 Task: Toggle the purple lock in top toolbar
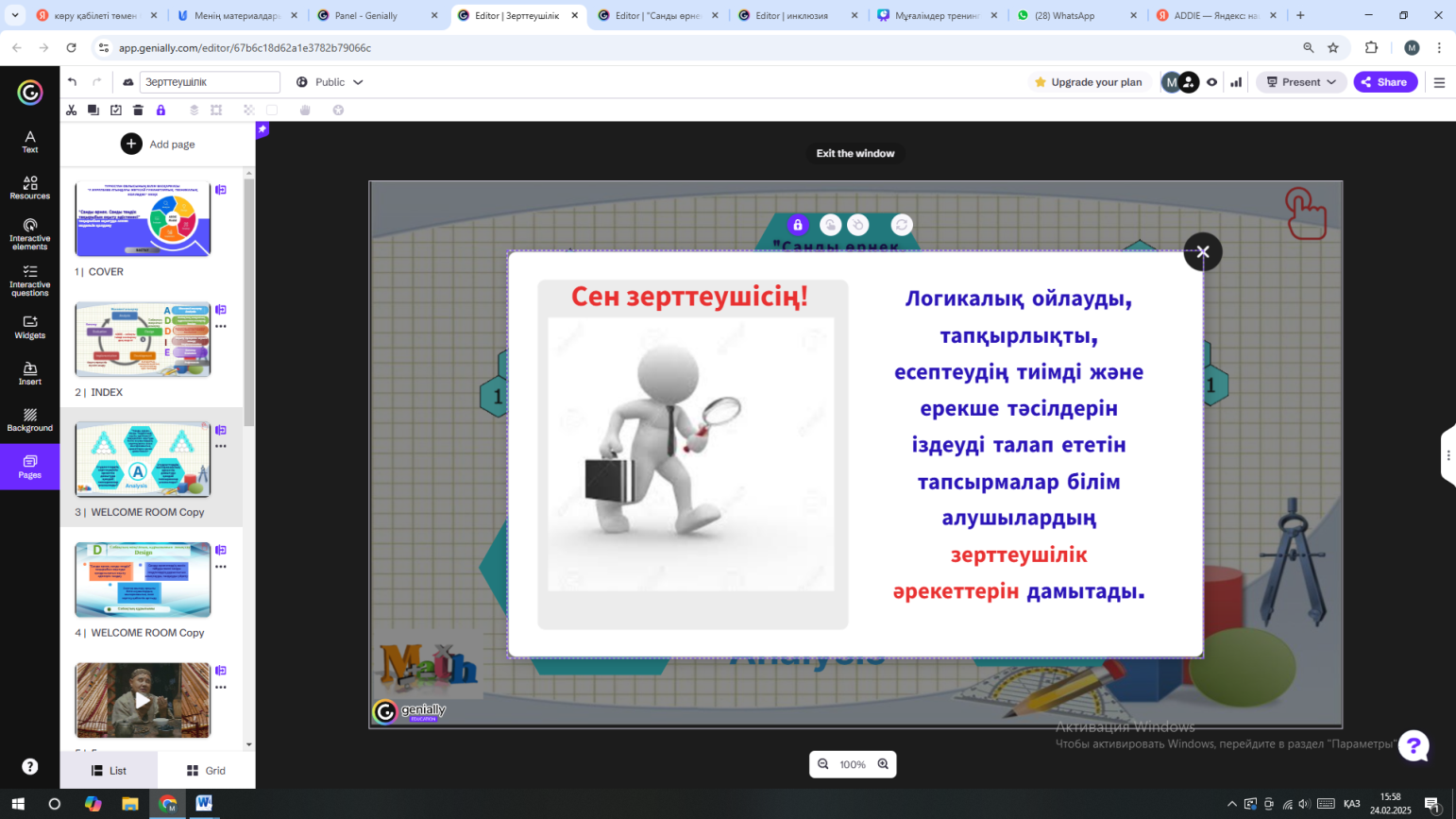tap(161, 111)
